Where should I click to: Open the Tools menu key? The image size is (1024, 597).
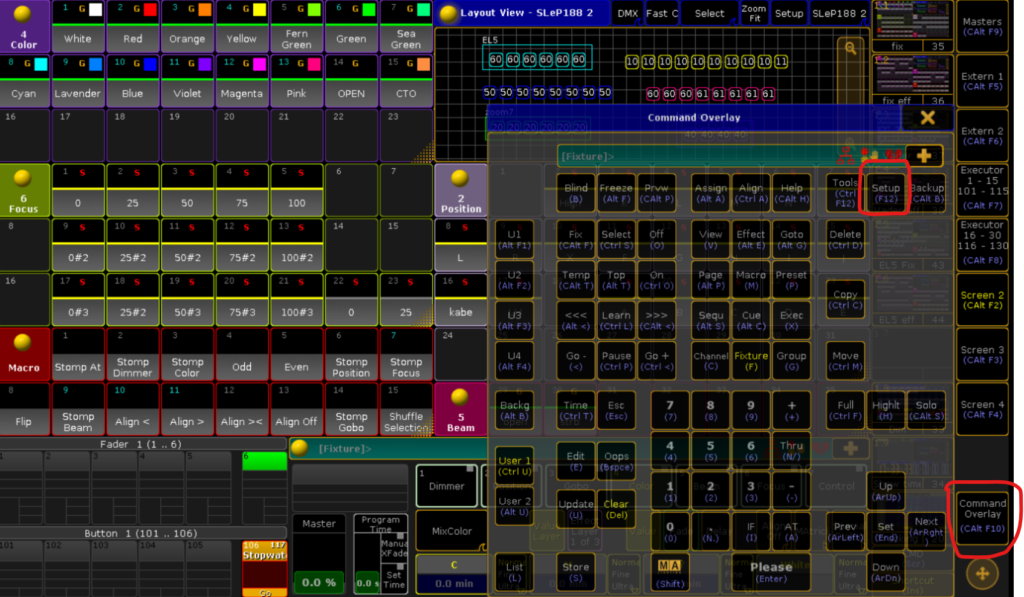[x=845, y=193]
